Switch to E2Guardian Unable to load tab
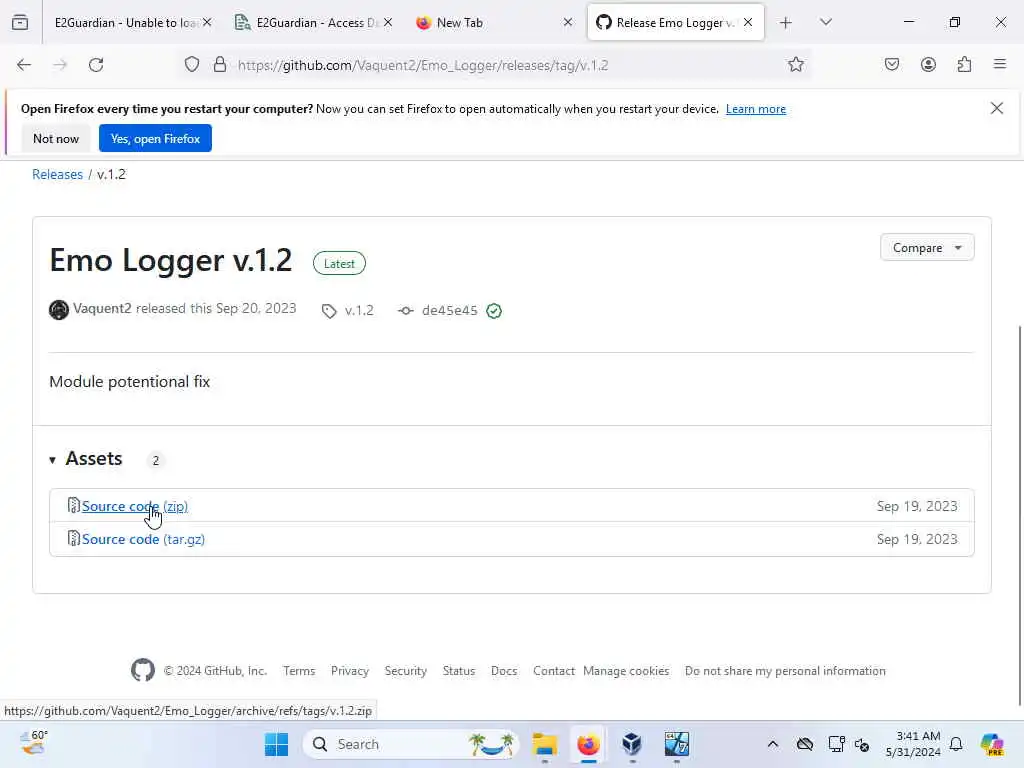This screenshot has width=1024, height=768. pos(127,23)
